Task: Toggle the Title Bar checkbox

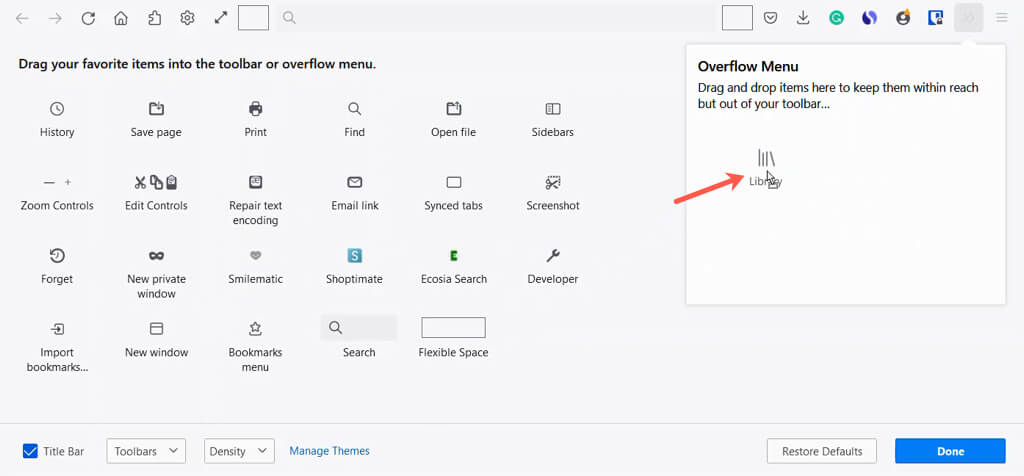Action: coord(30,451)
